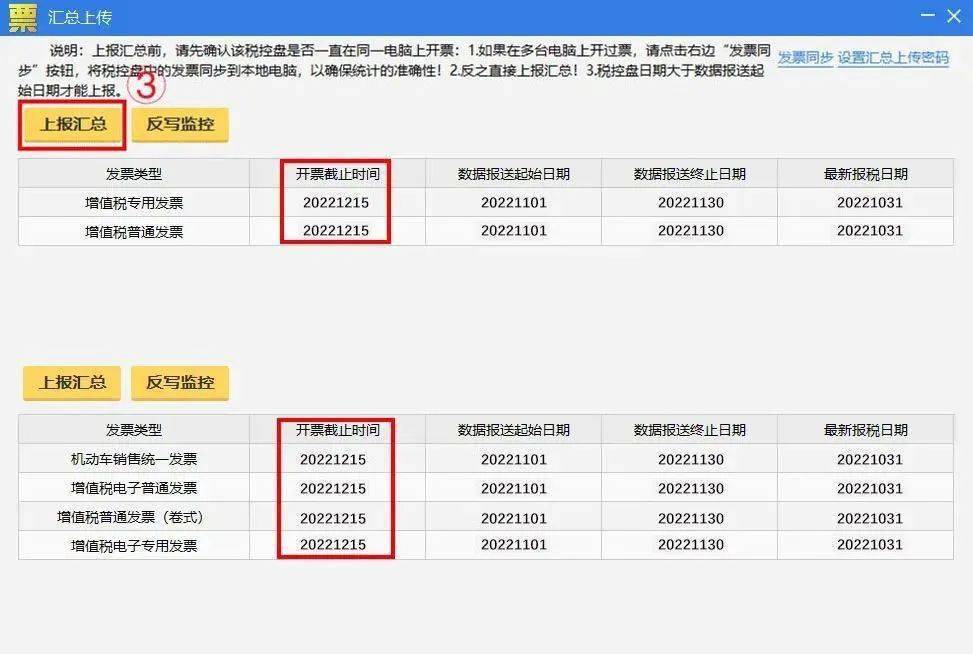This screenshot has width=973, height=654.
Task: Click the lower 反写监控 button
Action: (180, 383)
